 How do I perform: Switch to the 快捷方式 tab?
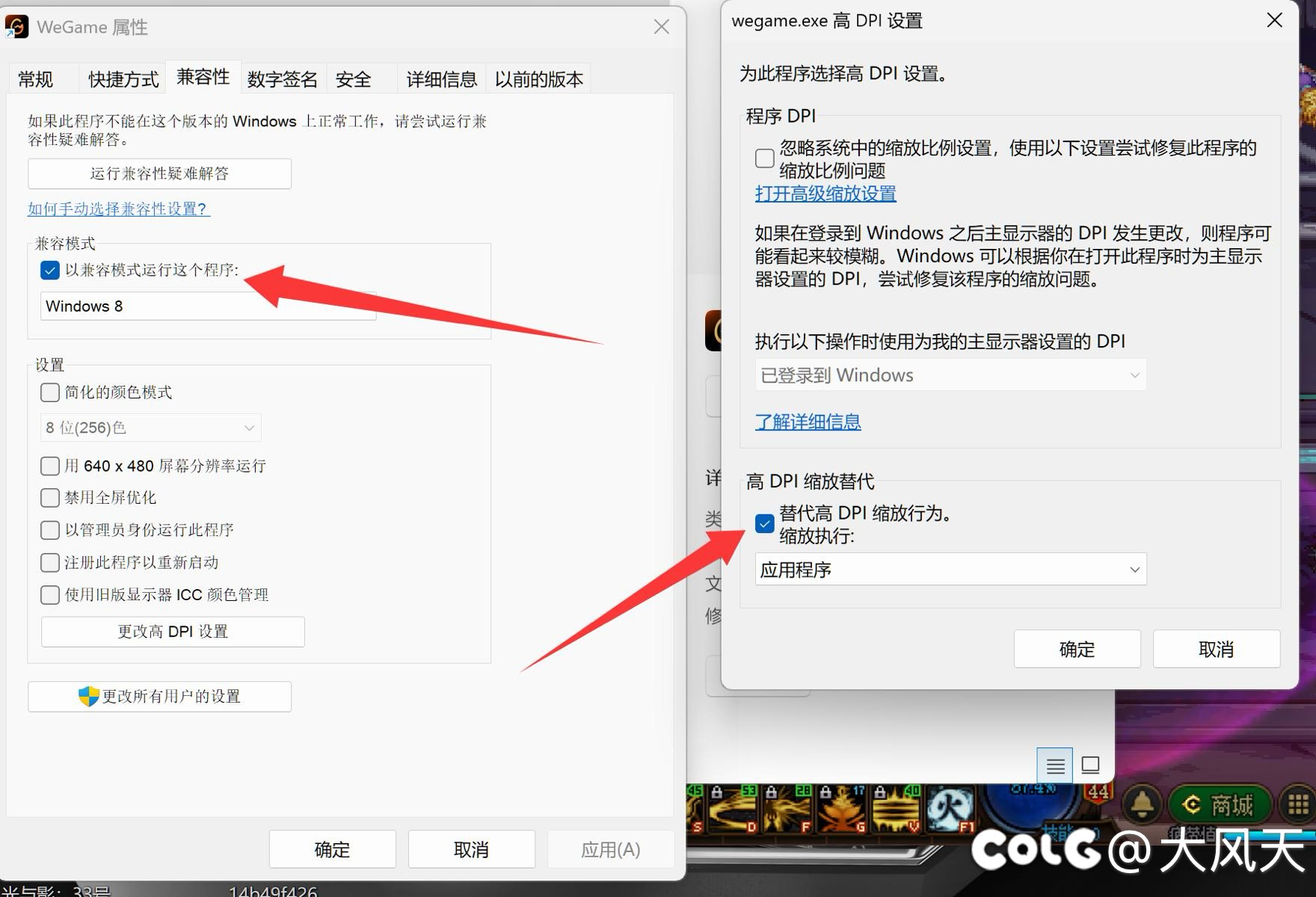pos(123,79)
